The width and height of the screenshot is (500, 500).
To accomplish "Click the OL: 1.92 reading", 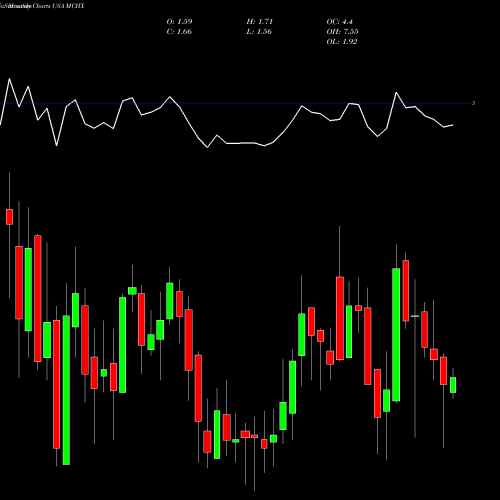I will 342,42.
